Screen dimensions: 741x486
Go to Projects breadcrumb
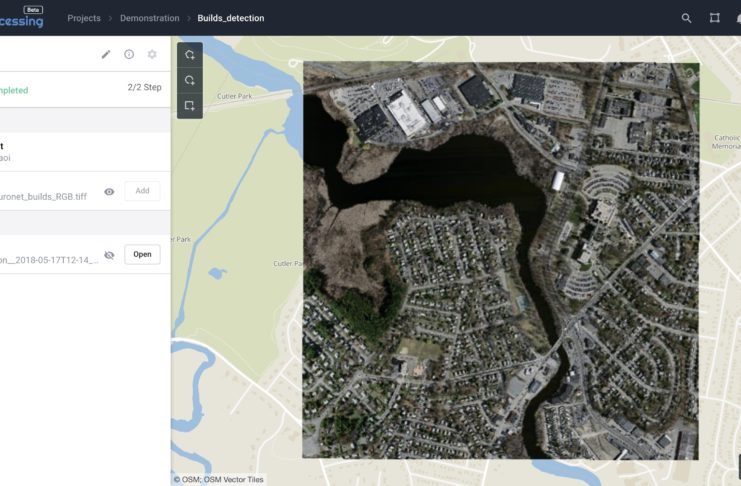coord(84,18)
